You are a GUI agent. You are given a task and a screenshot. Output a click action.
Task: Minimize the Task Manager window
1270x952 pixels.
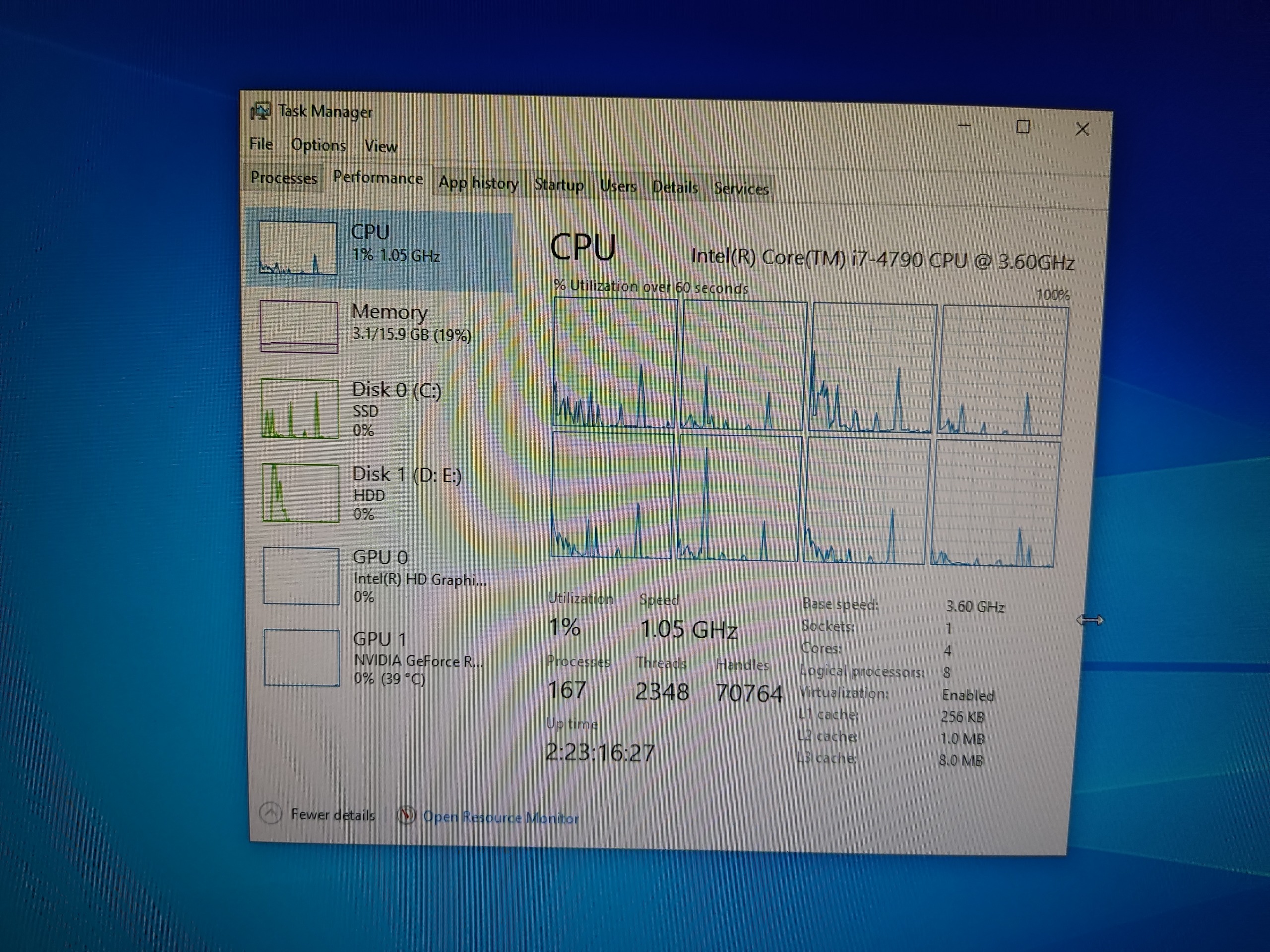[x=964, y=125]
